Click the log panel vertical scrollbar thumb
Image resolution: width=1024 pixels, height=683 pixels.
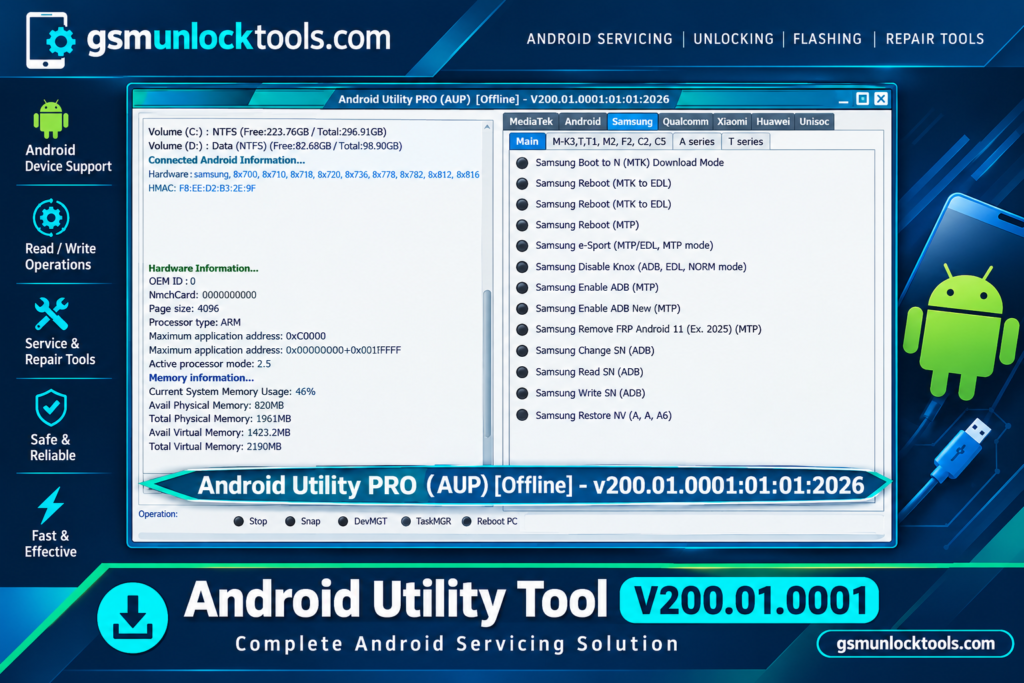[487, 363]
